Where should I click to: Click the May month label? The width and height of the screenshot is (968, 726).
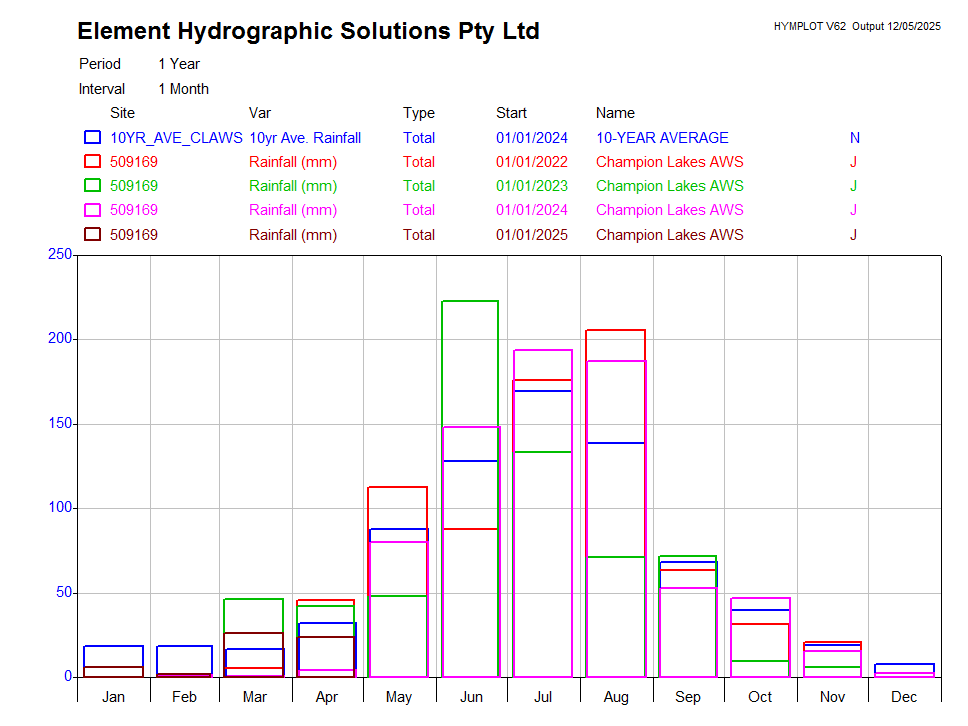tap(399, 697)
